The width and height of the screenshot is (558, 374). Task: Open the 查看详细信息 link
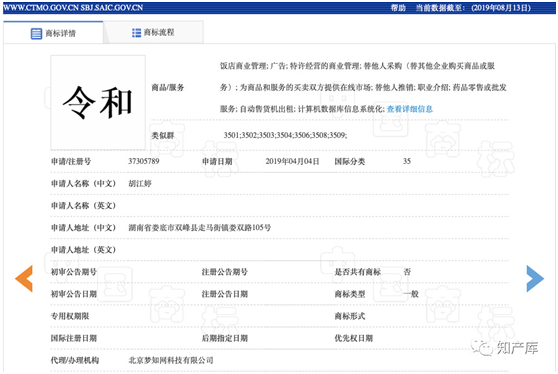coord(410,109)
